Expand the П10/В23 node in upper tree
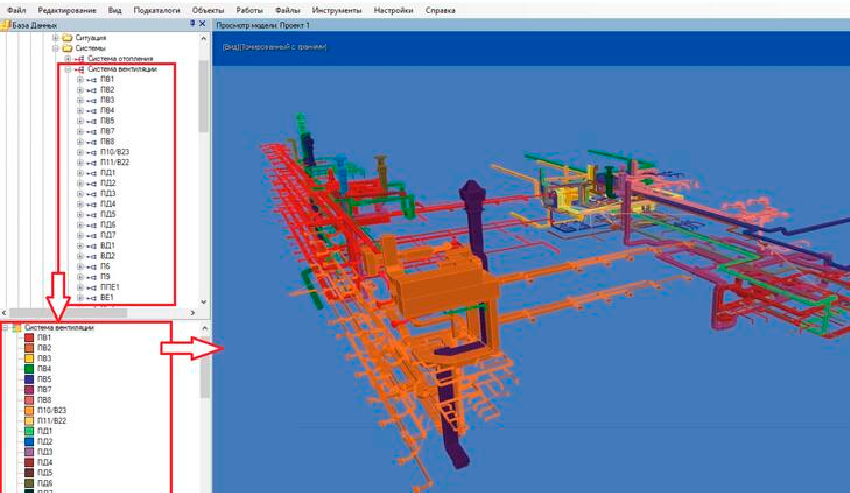The width and height of the screenshot is (850, 493). tap(80, 152)
